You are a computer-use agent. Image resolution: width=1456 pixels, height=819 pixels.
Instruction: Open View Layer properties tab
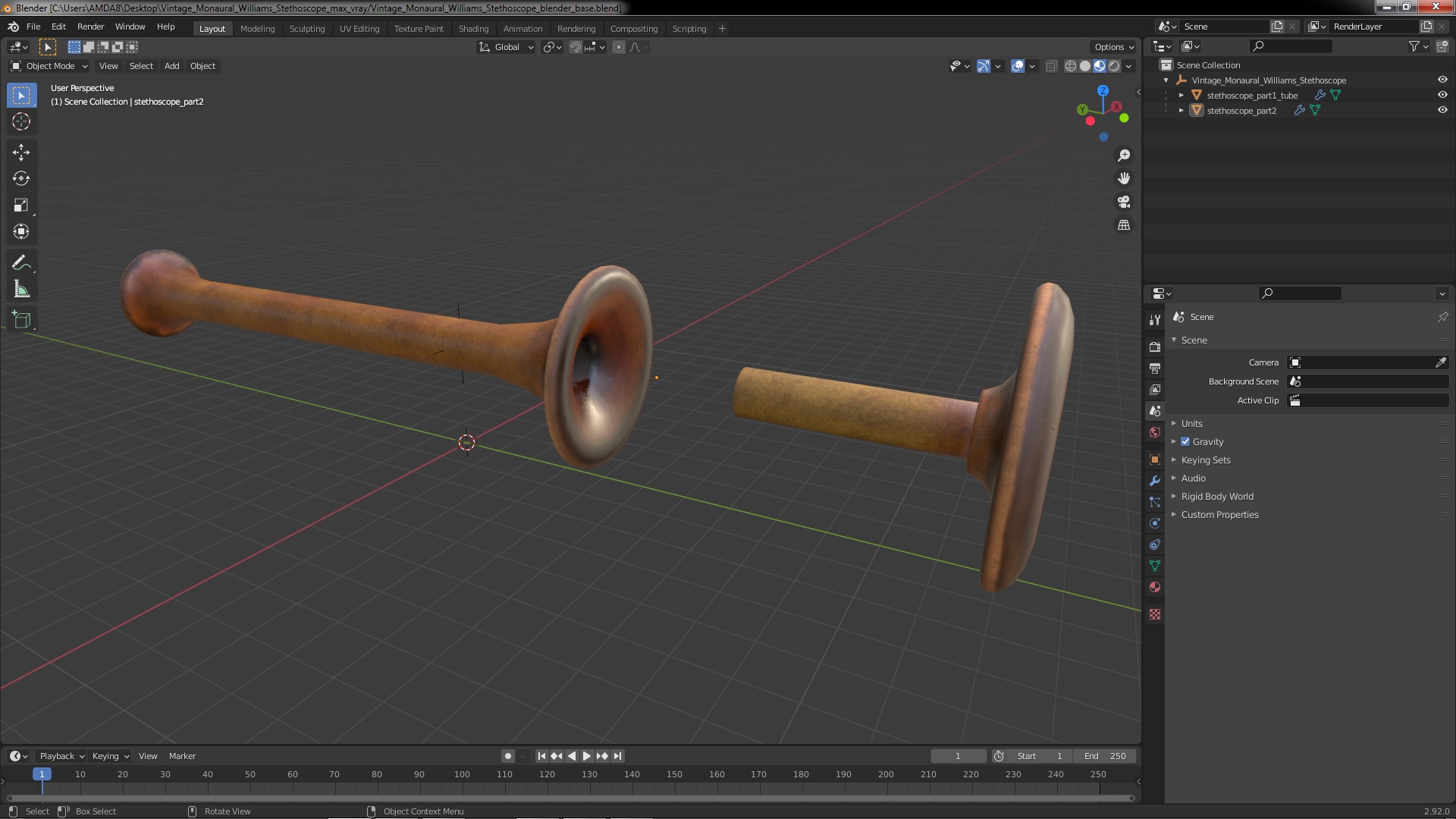pyautogui.click(x=1155, y=389)
